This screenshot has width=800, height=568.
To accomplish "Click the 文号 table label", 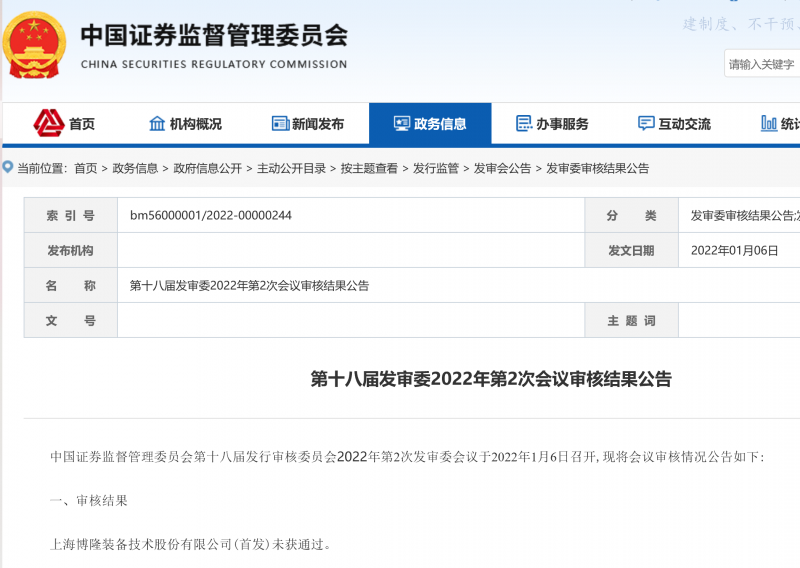I will [70, 320].
